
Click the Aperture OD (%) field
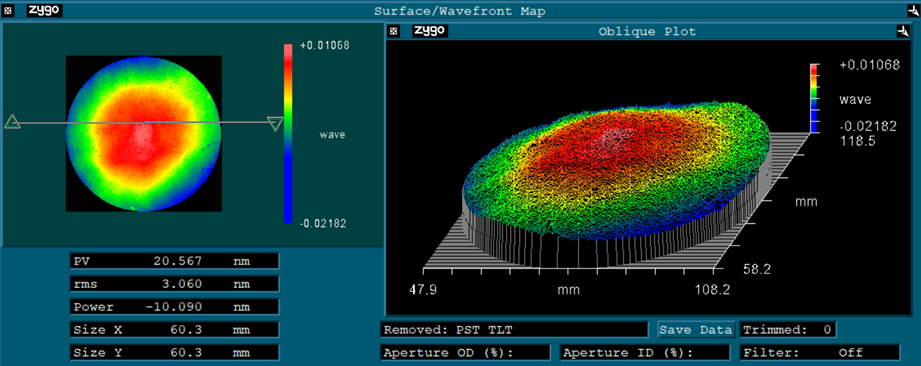(x=465, y=352)
